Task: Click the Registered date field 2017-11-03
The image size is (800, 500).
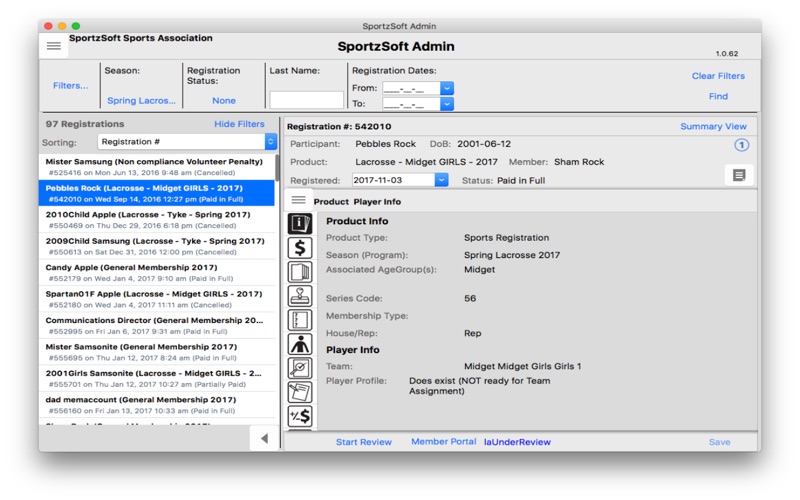Action: pyautogui.click(x=393, y=180)
